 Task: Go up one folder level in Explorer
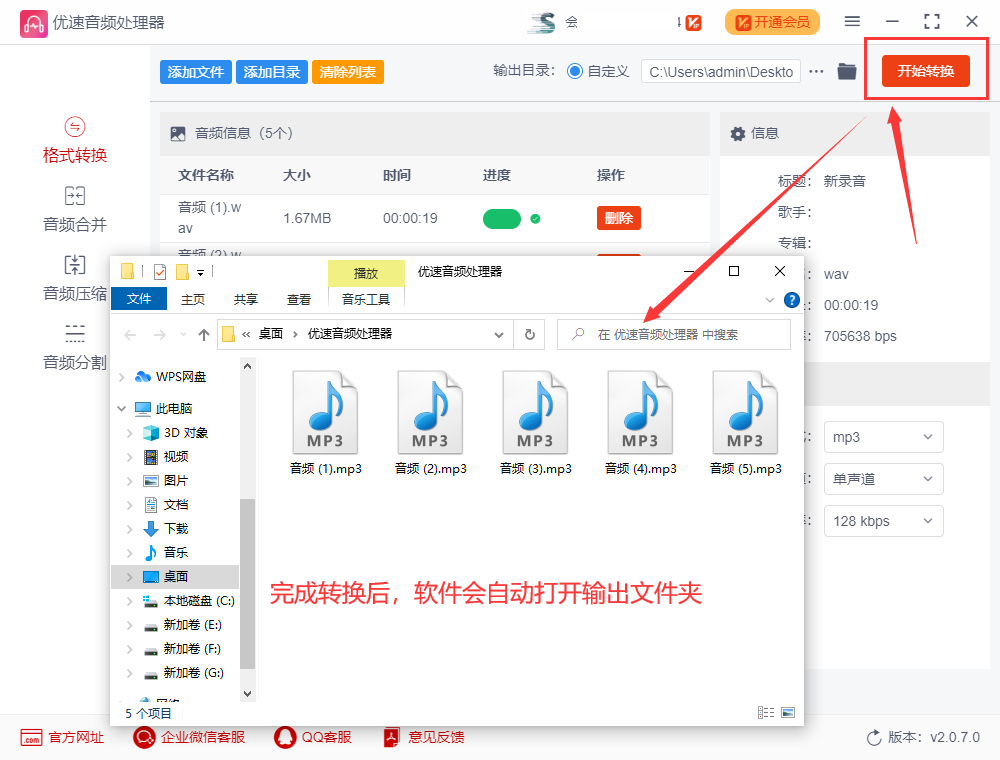pyautogui.click(x=203, y=335)
